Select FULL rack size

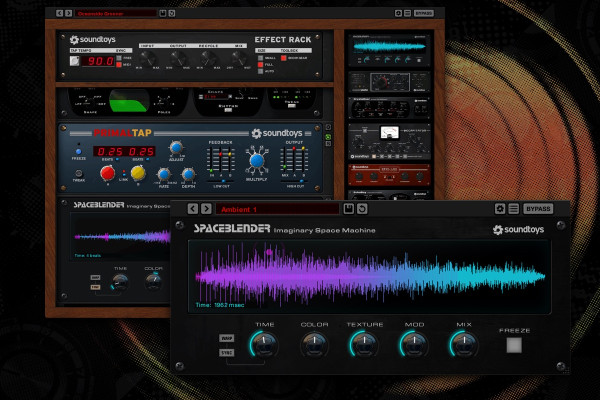(261, 65)
